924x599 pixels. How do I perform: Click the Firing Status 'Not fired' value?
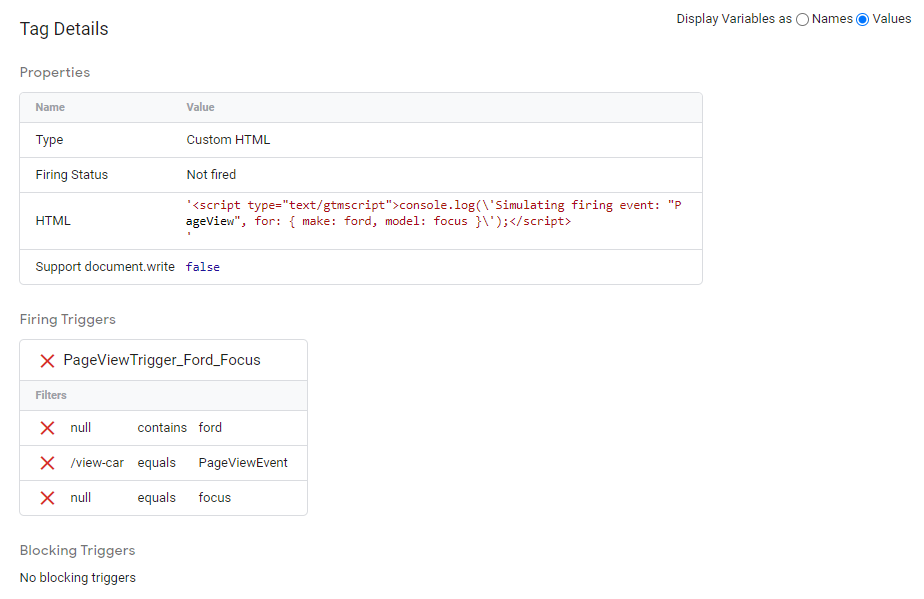click(211, 175)
